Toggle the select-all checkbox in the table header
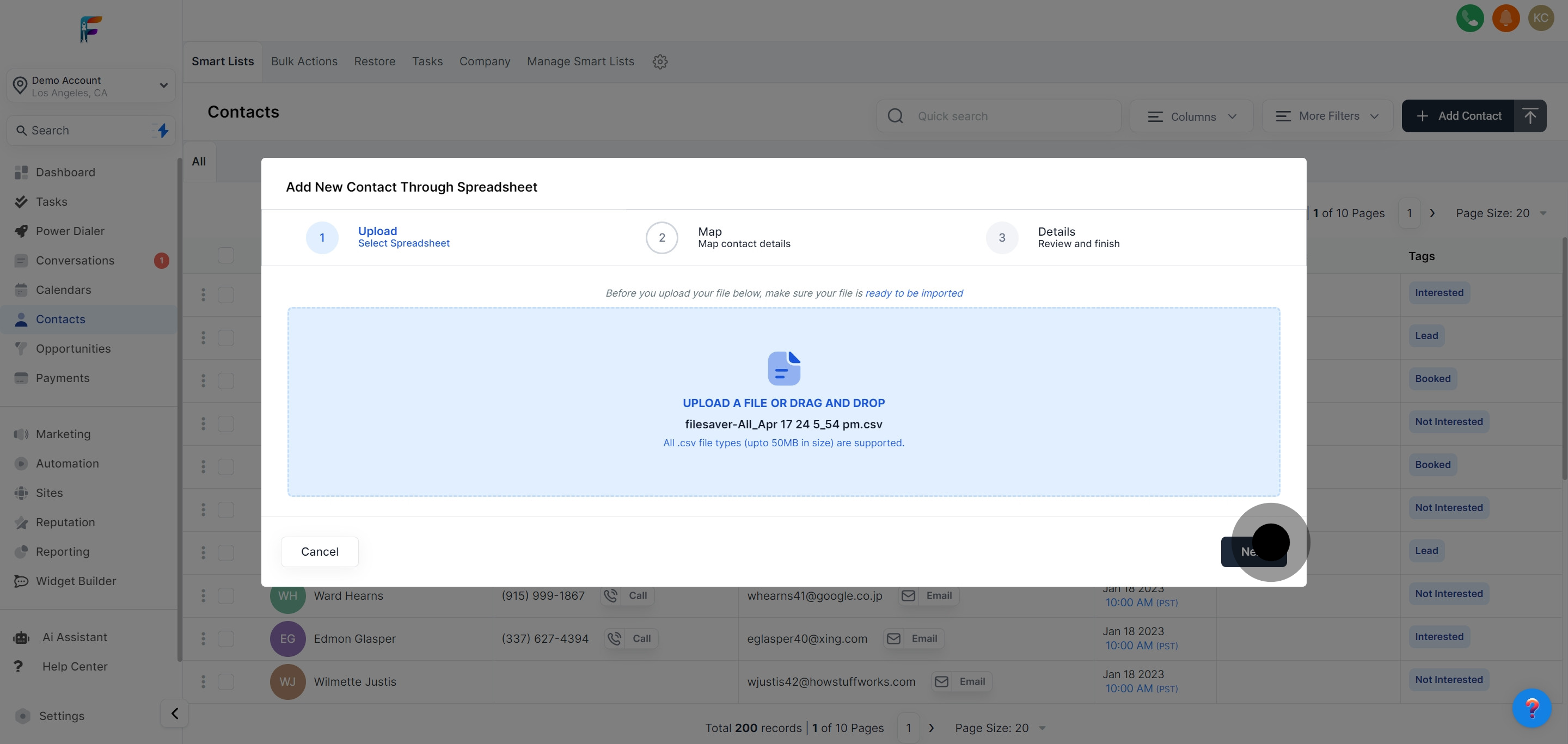This screenshot has height=744, width=1568. (x=226, y=255)
